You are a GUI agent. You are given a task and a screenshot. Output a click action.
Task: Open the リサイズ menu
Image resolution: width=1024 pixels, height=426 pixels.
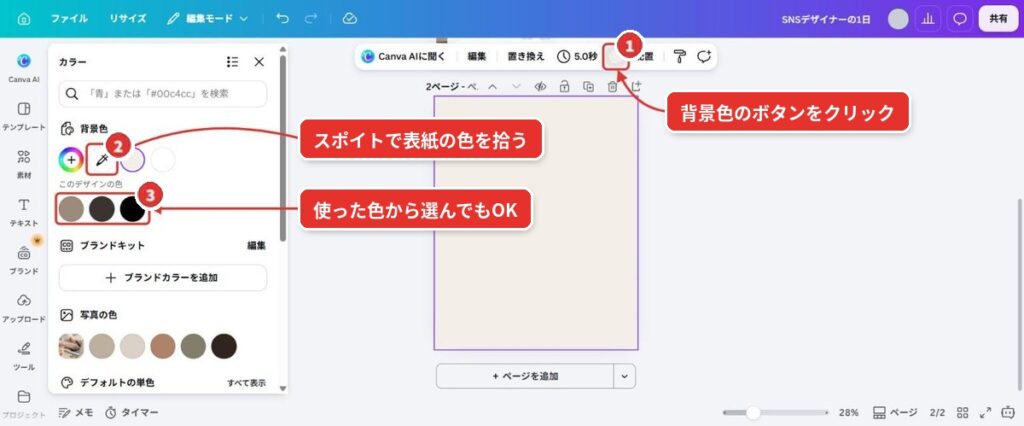(127, 19)
